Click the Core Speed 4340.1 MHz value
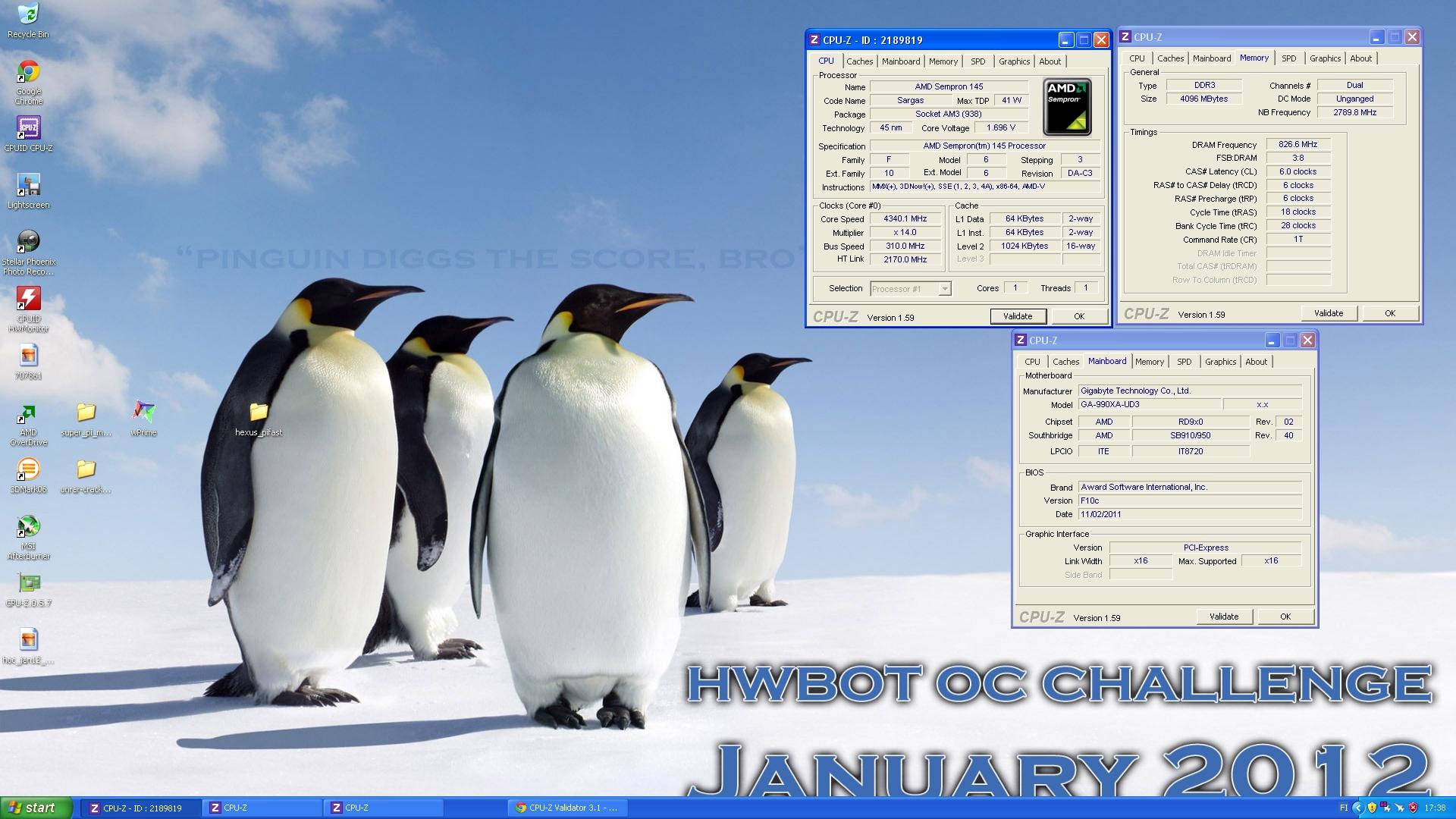Viewport: 1456px width, 819px height. click(905, 218)
